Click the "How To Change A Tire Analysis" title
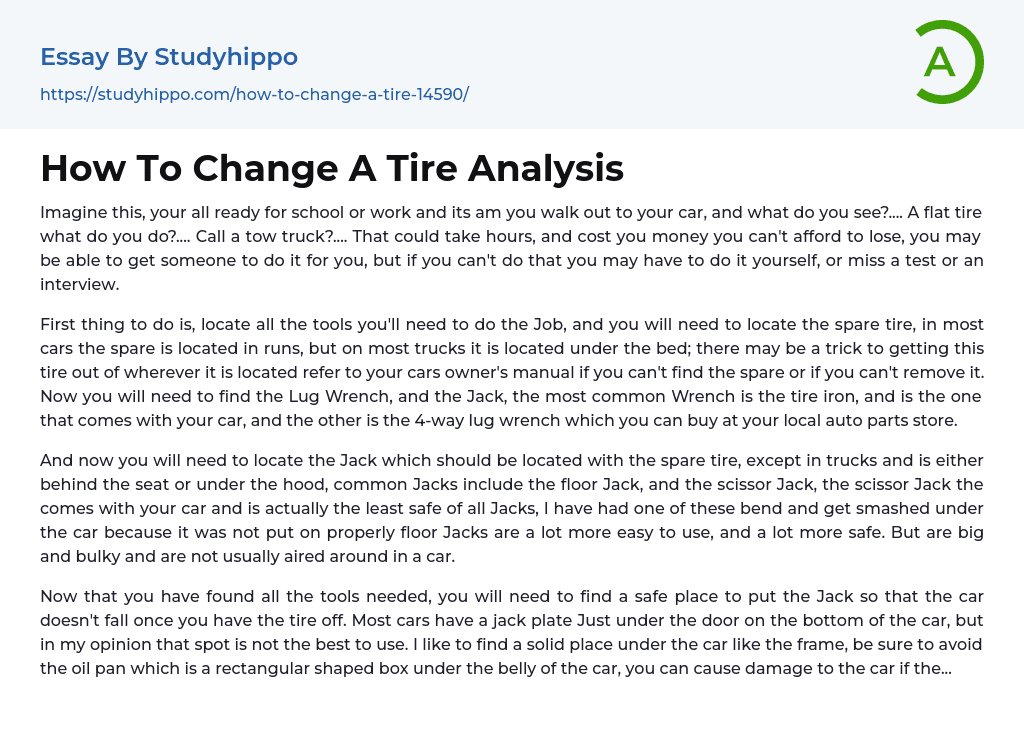This screenshot has height=737, width=1024. [x=332, y=168]
